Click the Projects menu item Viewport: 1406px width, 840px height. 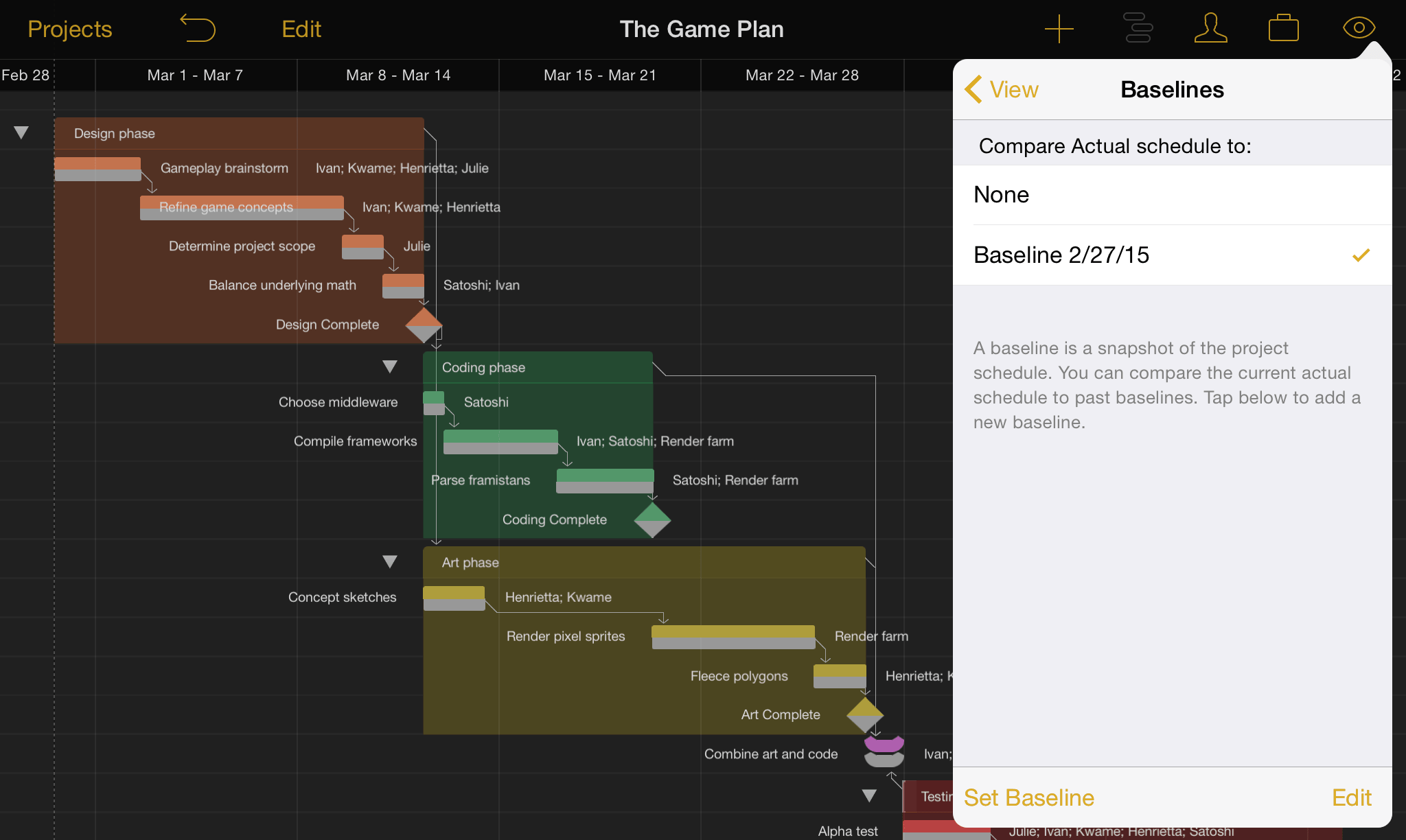(x=70, y=27)
